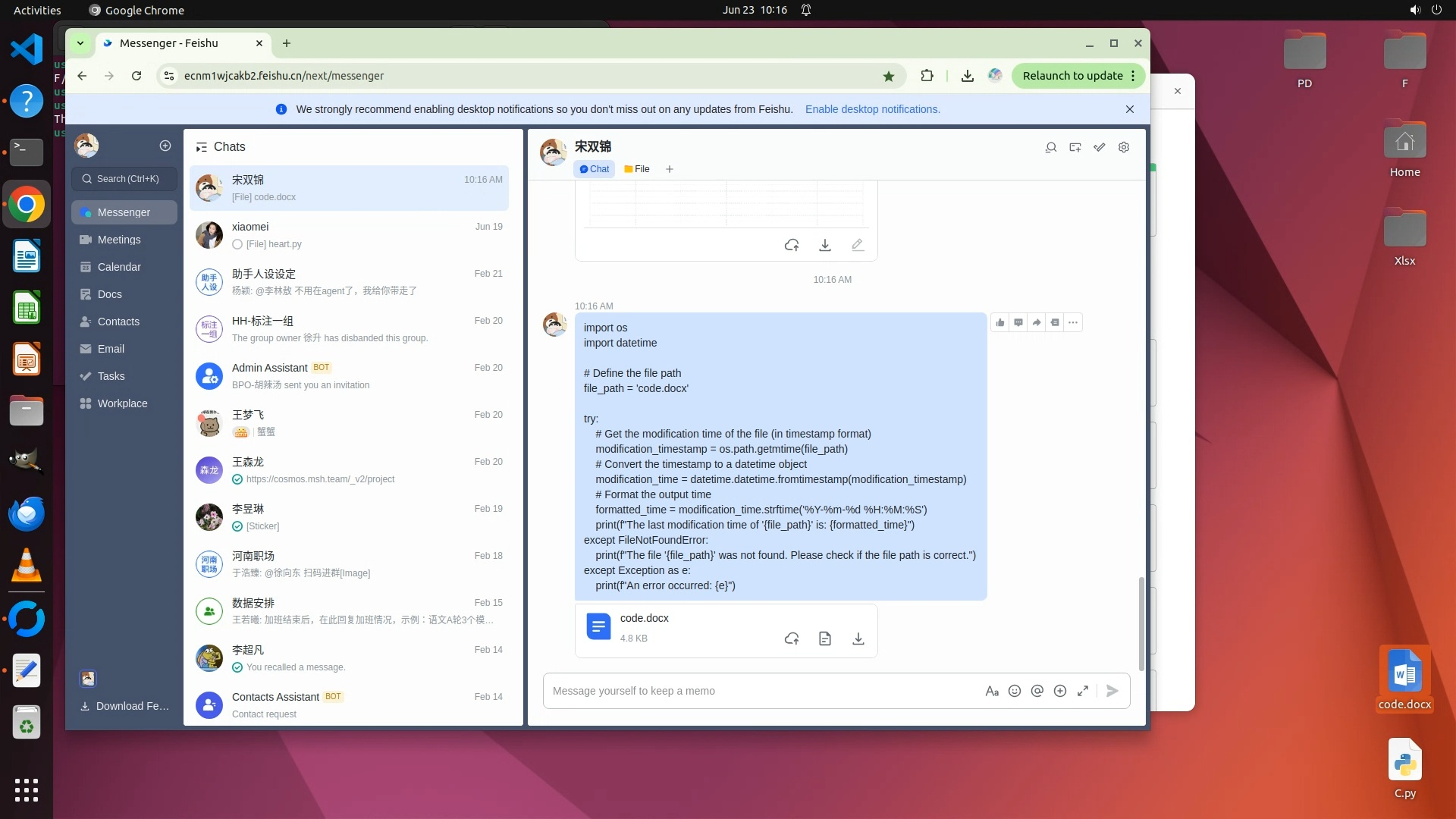The width and height of the screenshot is (1456, 819).
Task: Toggle expand message editor to fullscreen
Action: pos(1083,691)
